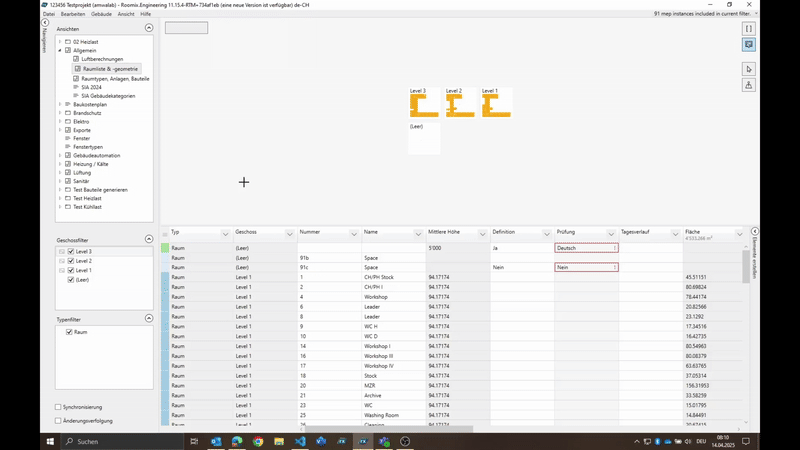The height and width of the screenshot is (450, 800).
Task: Collapse the Geschossfilter section
Action: pyautogui.click(x=148, y=239)
